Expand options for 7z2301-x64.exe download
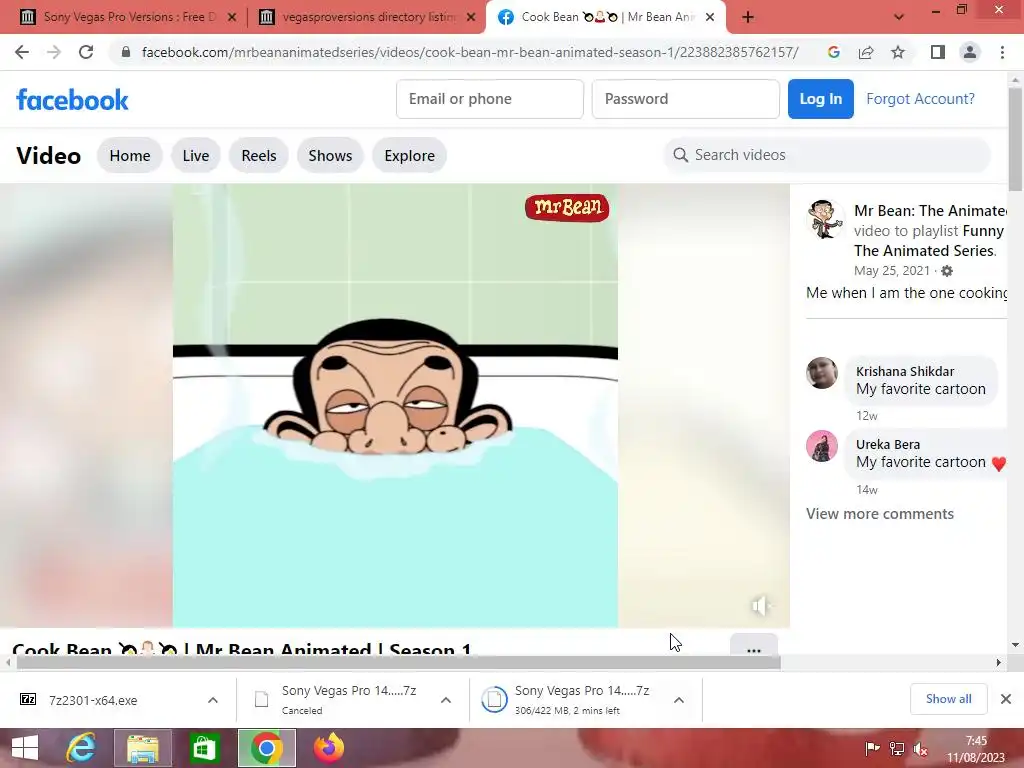 click(x=213, y=700)
